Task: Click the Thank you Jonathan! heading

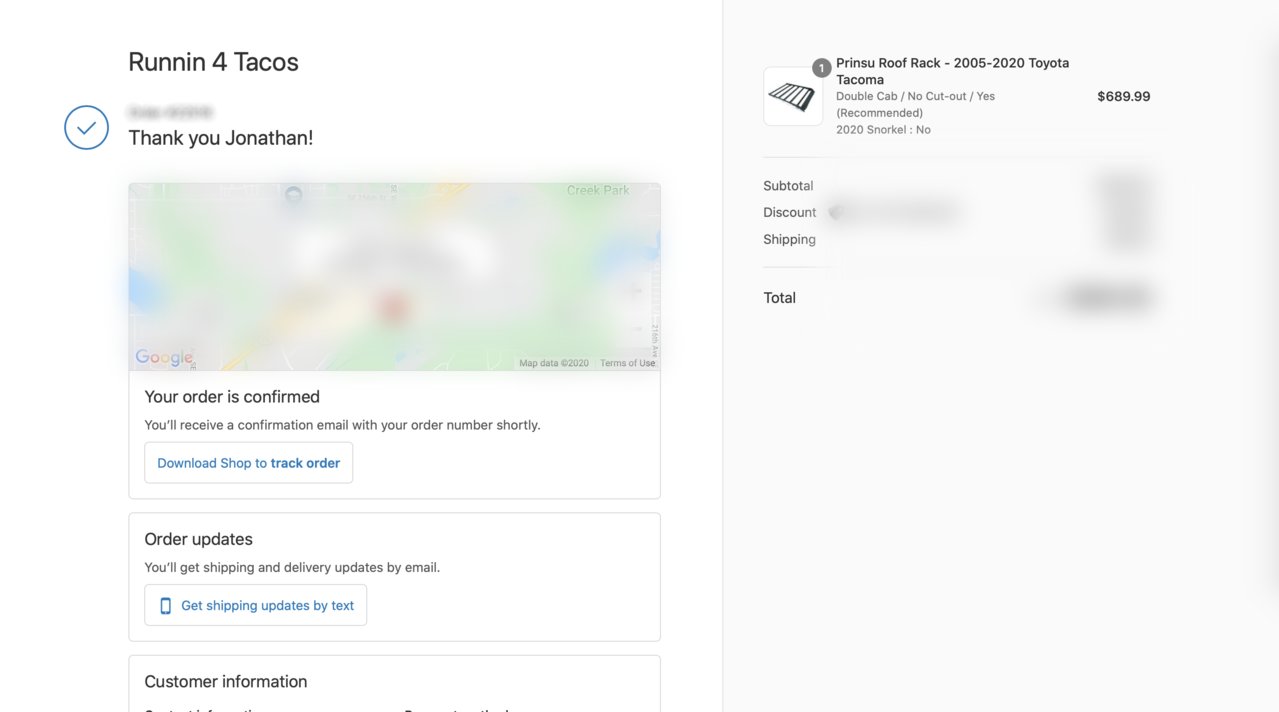Action: click(x=221, y=138)
